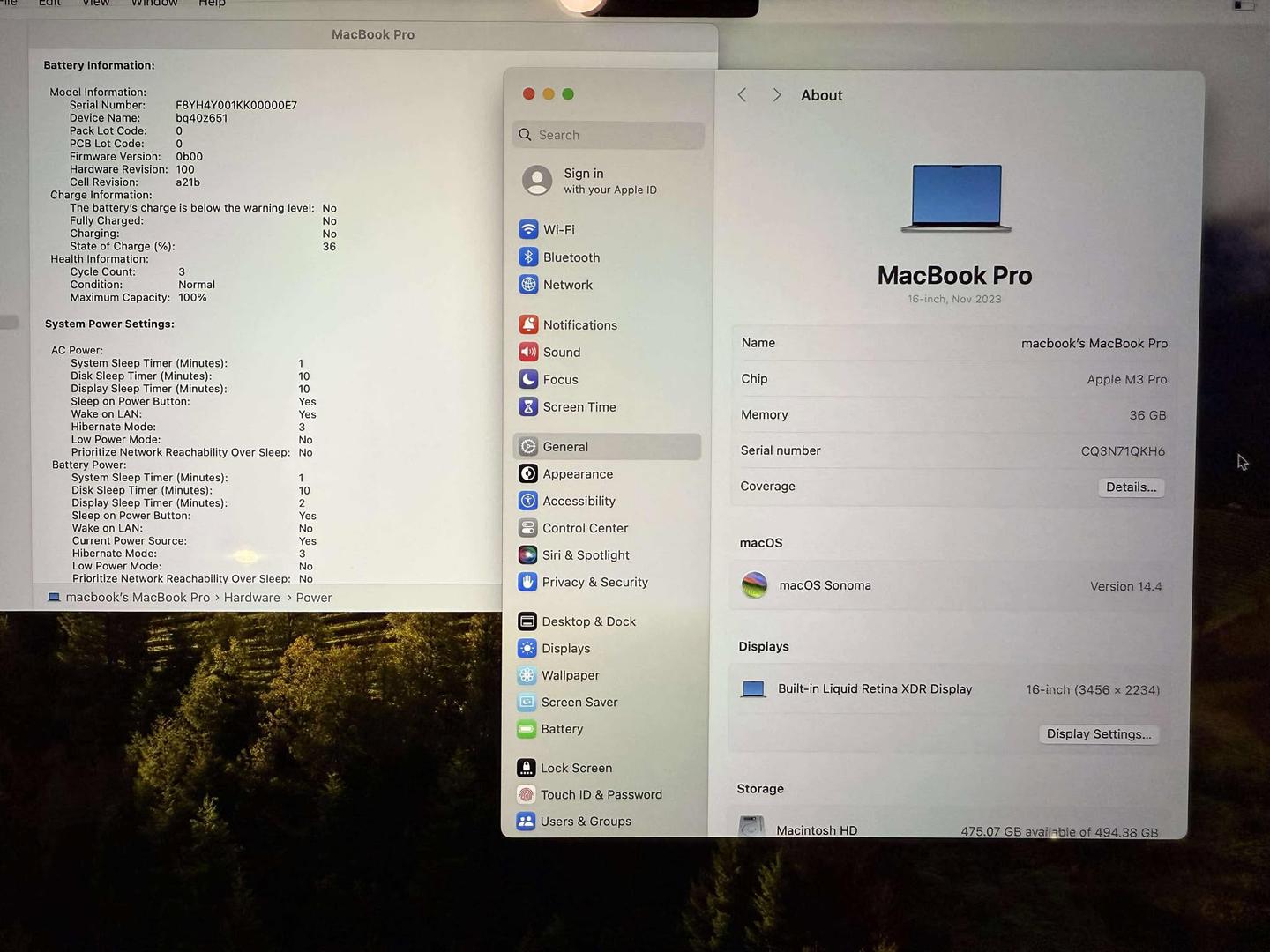Click the General gear icon in sidebar

coord(528,446)
